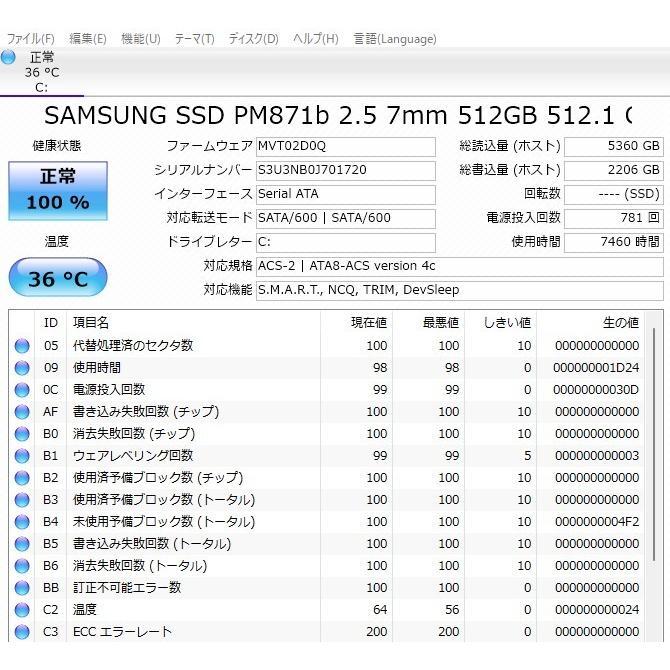
Task: Select the 電源投入回数 attribute name in row 0C
Action: (109, 389)
